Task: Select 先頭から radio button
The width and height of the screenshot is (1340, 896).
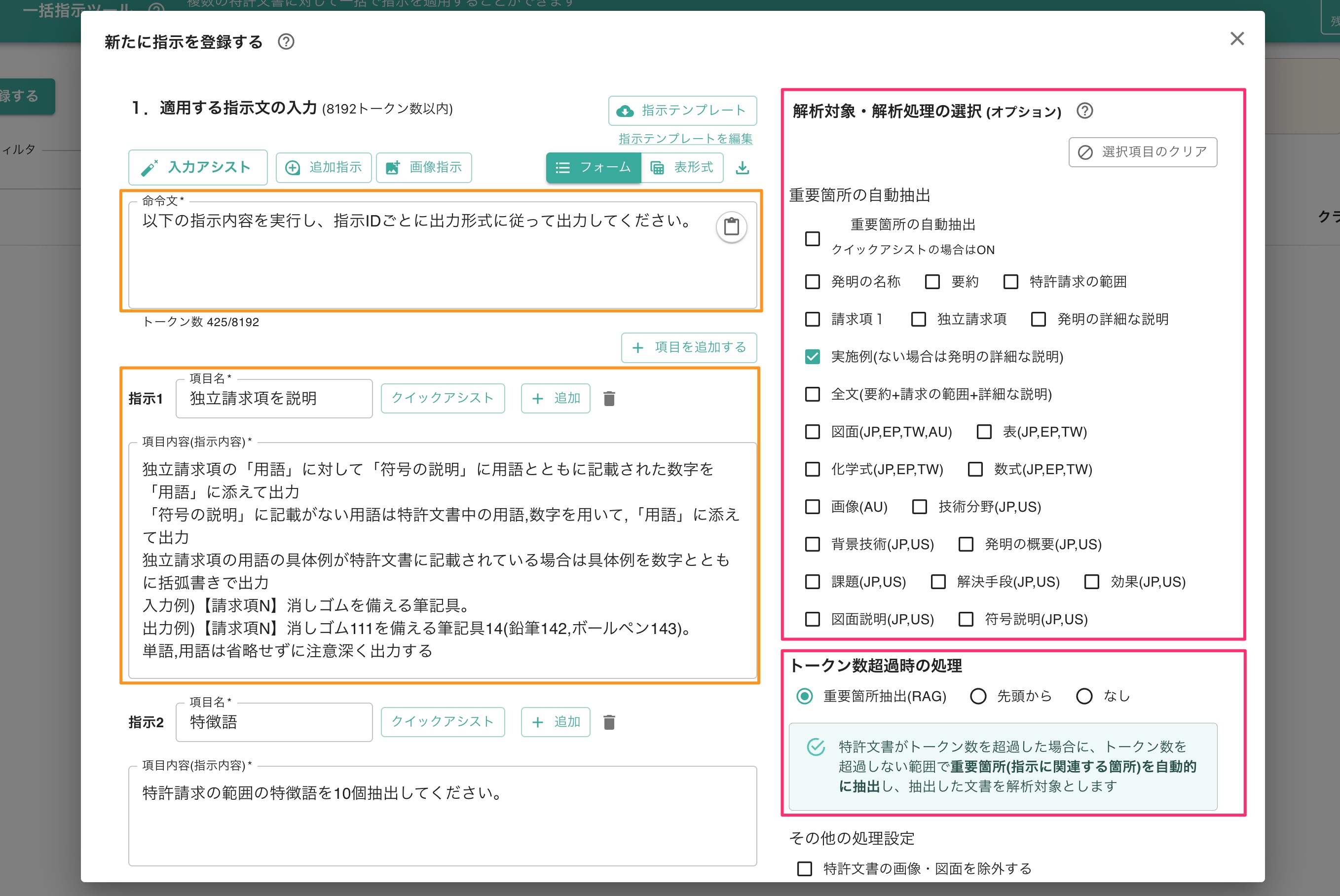Action: tap(978, 697)
